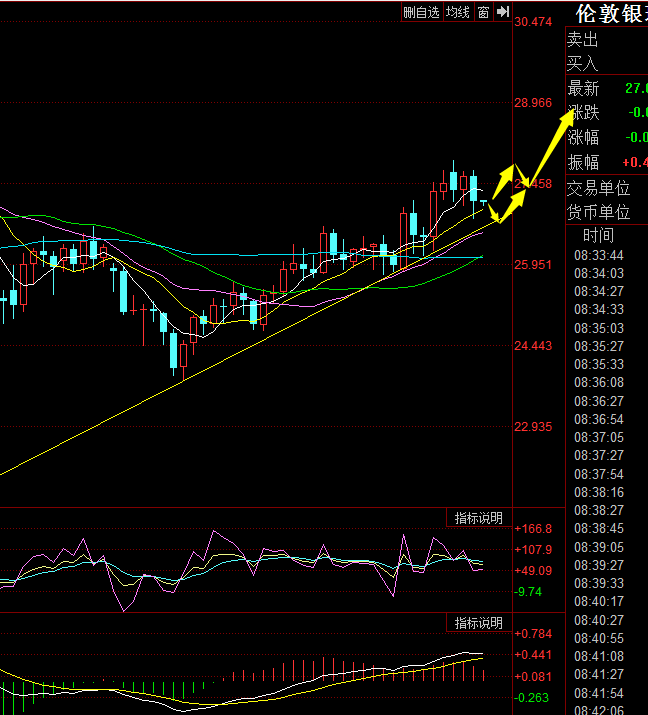Click the +49.09 indicator axis value
This screenshot has width=648, height=715.
(533, 571)
